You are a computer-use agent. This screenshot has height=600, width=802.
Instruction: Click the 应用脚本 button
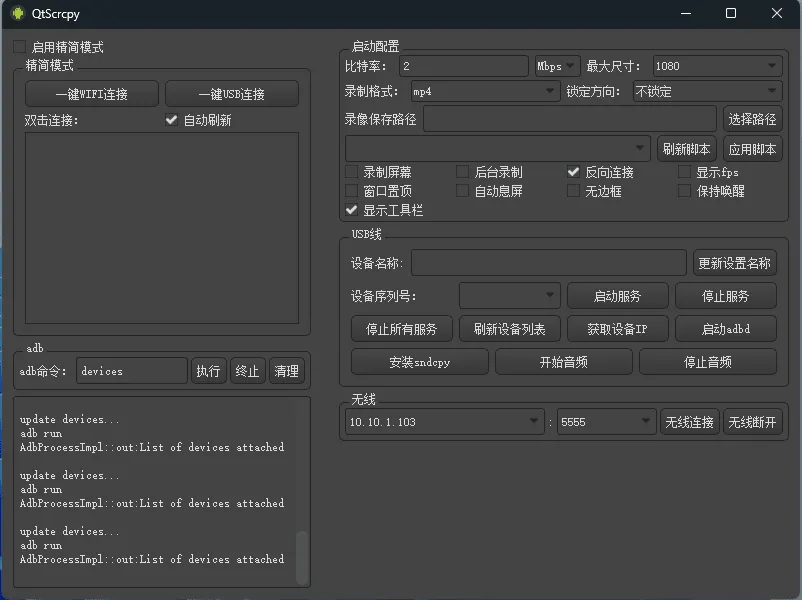(751, 148)
